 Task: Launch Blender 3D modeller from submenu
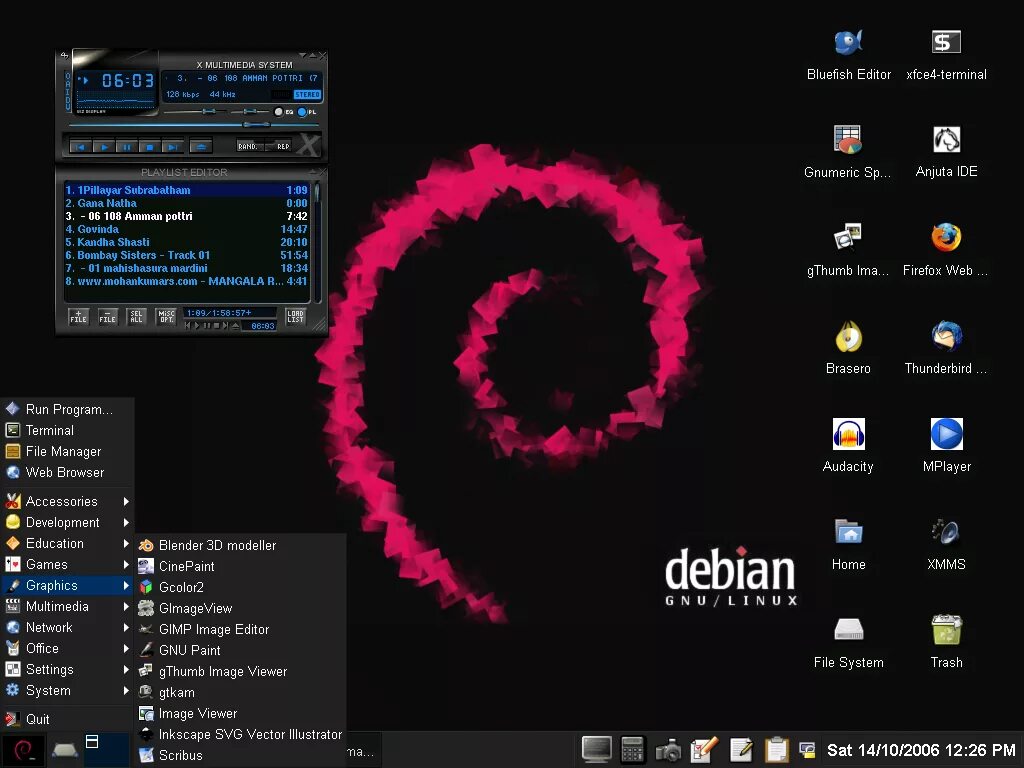(x=240, y=545)
